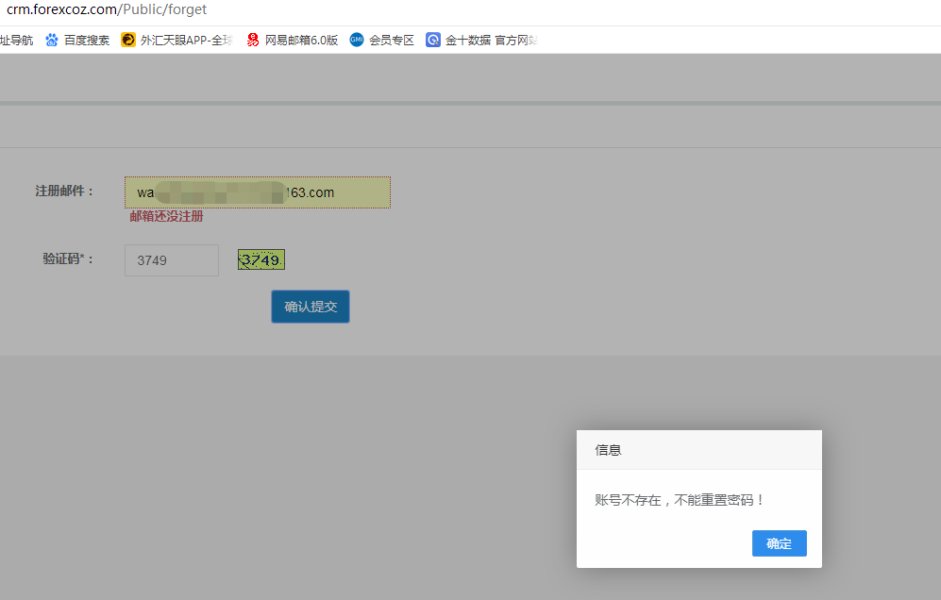Click the 信息 dialog title
This screenshot has height=600, width=941.
[x=608, y=450]
